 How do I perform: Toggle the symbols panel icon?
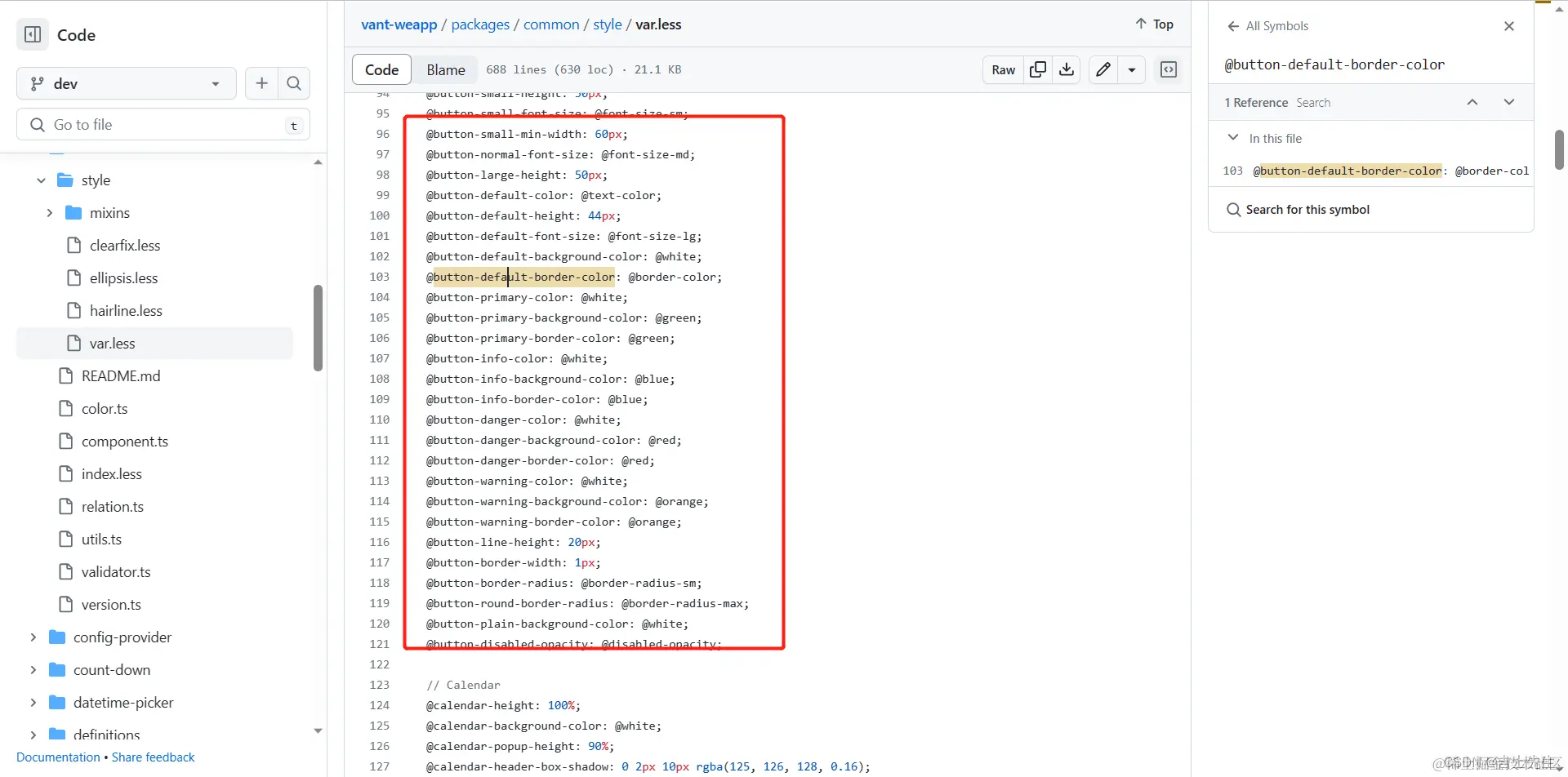[x=1169, y=70]
